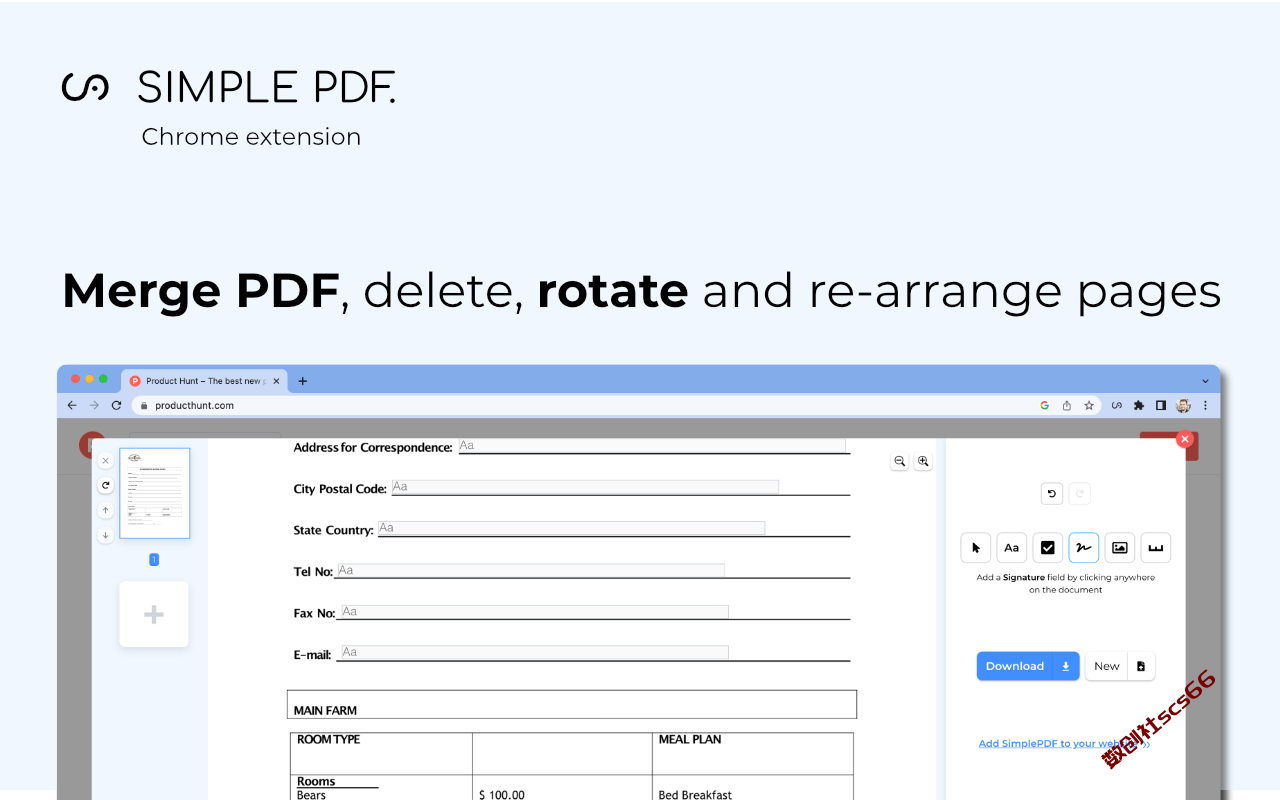Rotate the page using the rotate icon
Screen dimensions: 1280x800
pos(105,485)
